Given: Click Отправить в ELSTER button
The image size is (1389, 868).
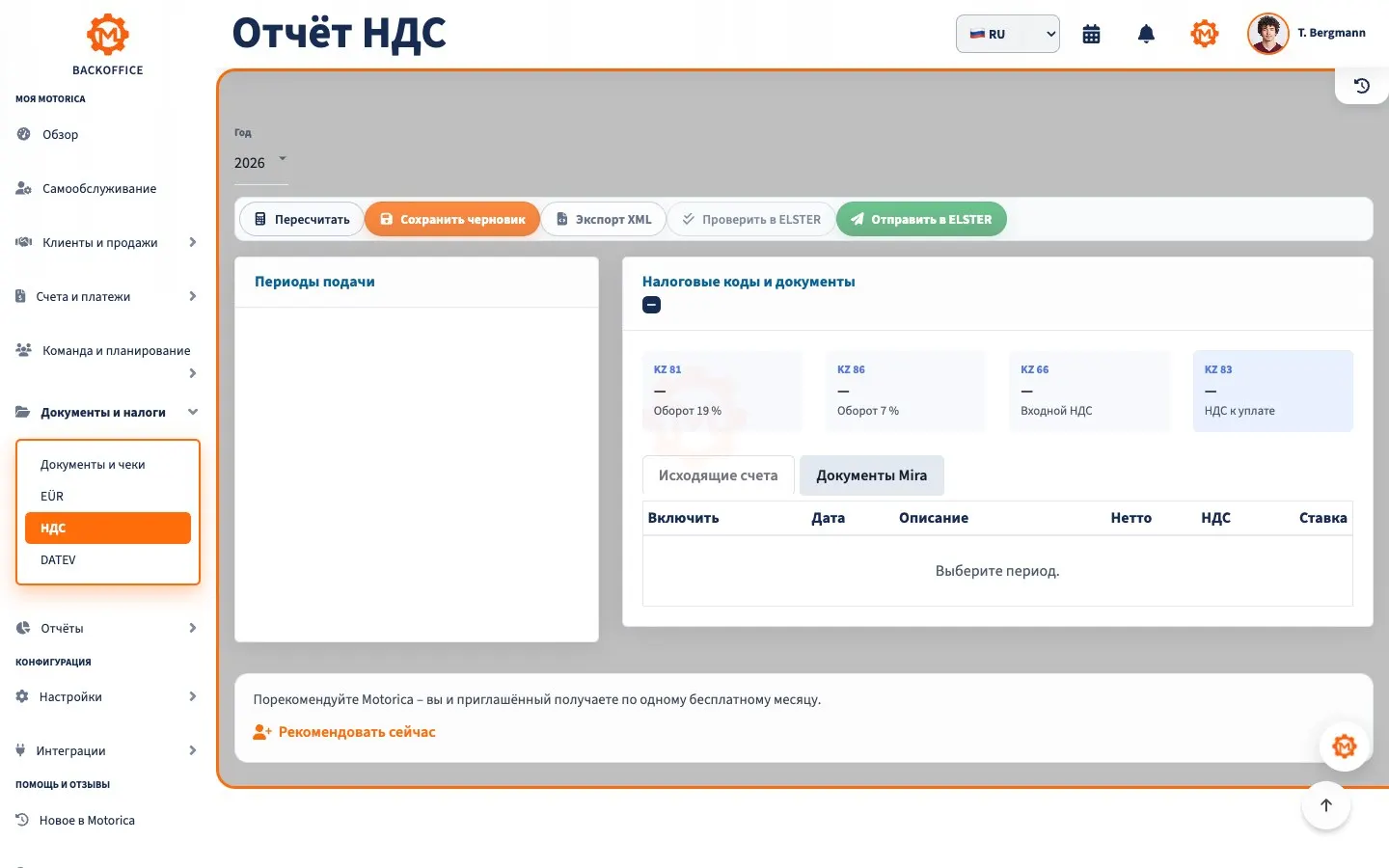Looking at the screenshot, I should tap(921, 219).
